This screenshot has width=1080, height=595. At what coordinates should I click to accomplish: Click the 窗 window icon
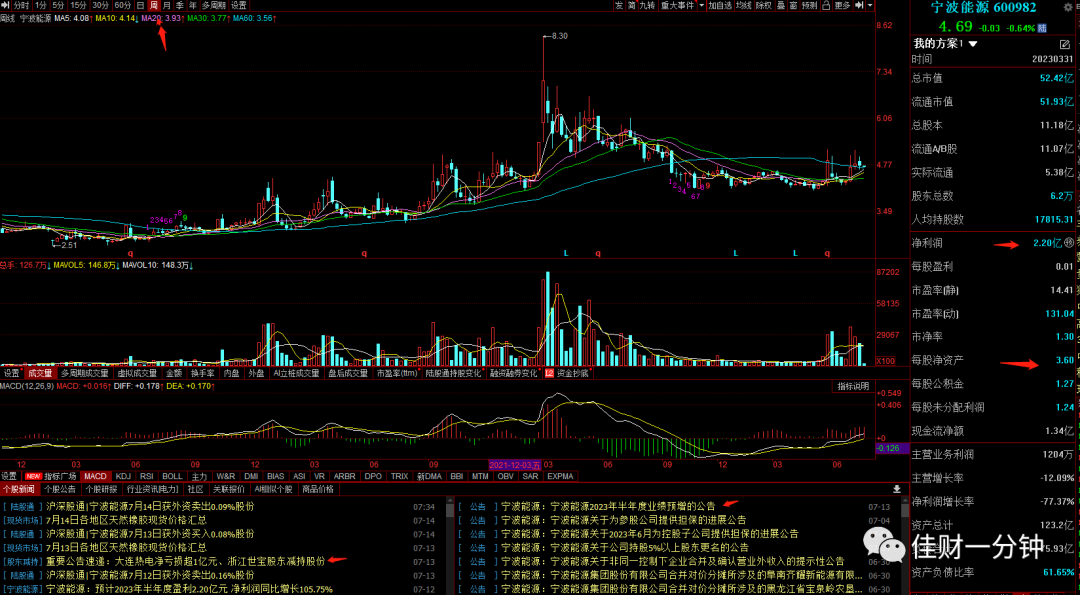pyautogui.click(x=793, y=5)
